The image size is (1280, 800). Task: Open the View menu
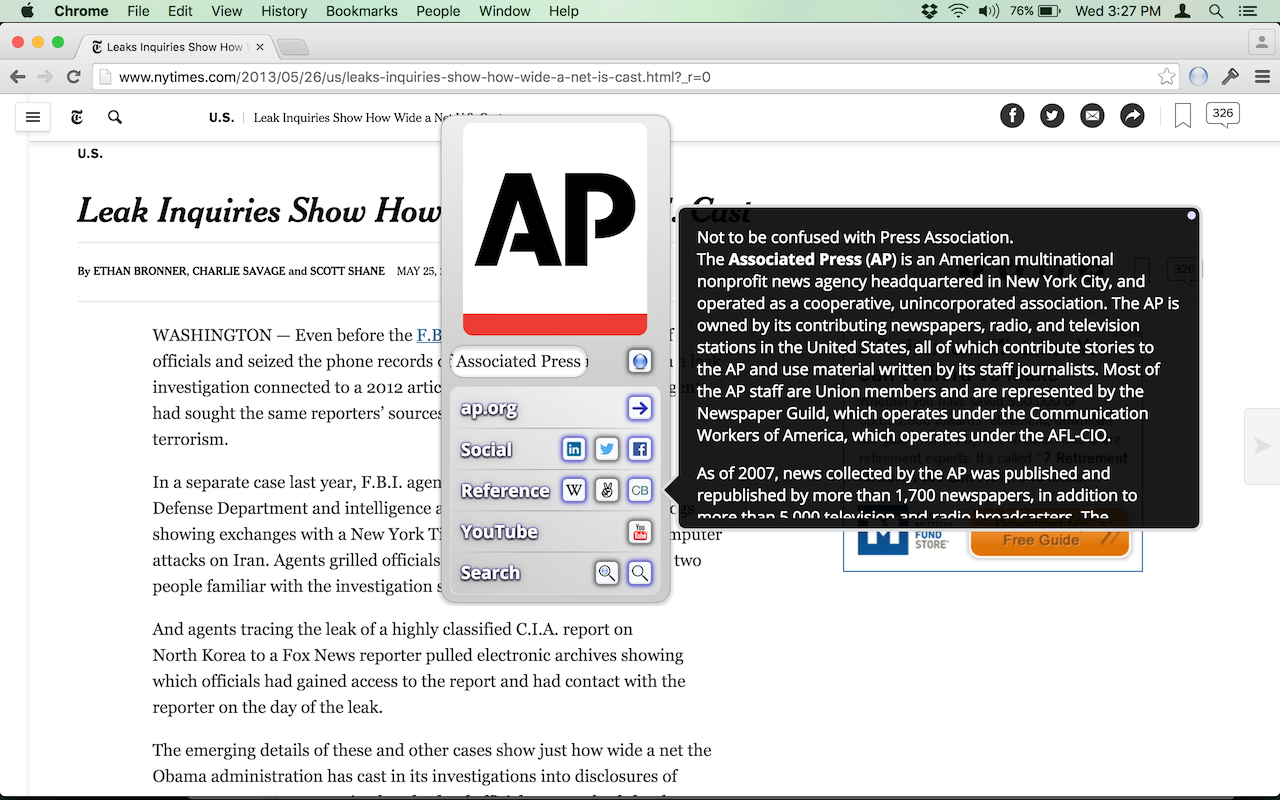tap(227, 11)
